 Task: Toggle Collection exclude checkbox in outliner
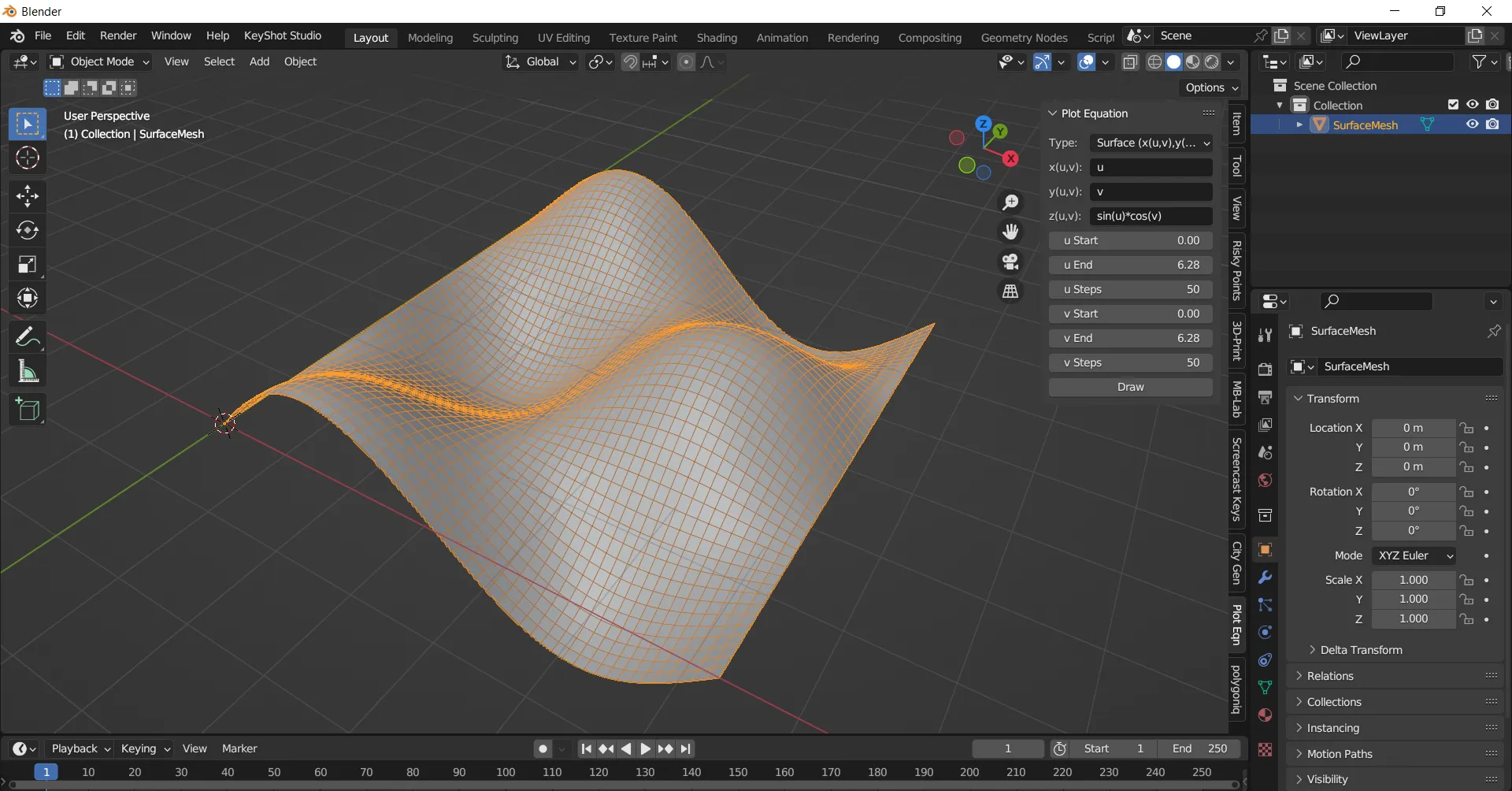point(1453,105)
